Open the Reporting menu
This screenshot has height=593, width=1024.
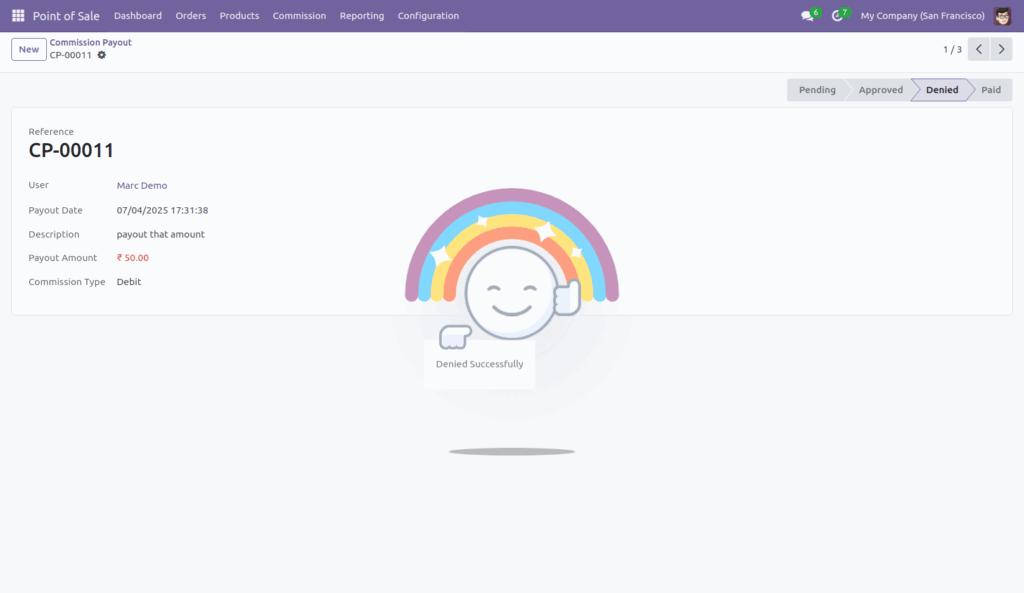click(361, 15)
